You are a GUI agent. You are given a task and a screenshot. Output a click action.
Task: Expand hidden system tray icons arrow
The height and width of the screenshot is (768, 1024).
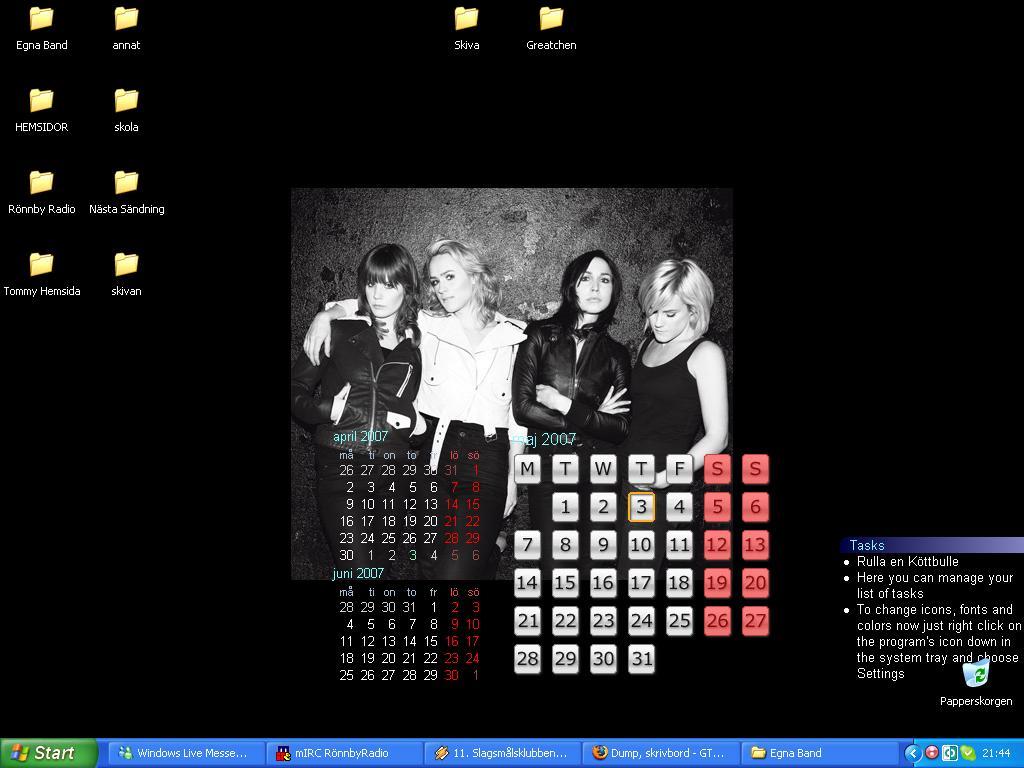pyautogui.click(x=913, y=753)
